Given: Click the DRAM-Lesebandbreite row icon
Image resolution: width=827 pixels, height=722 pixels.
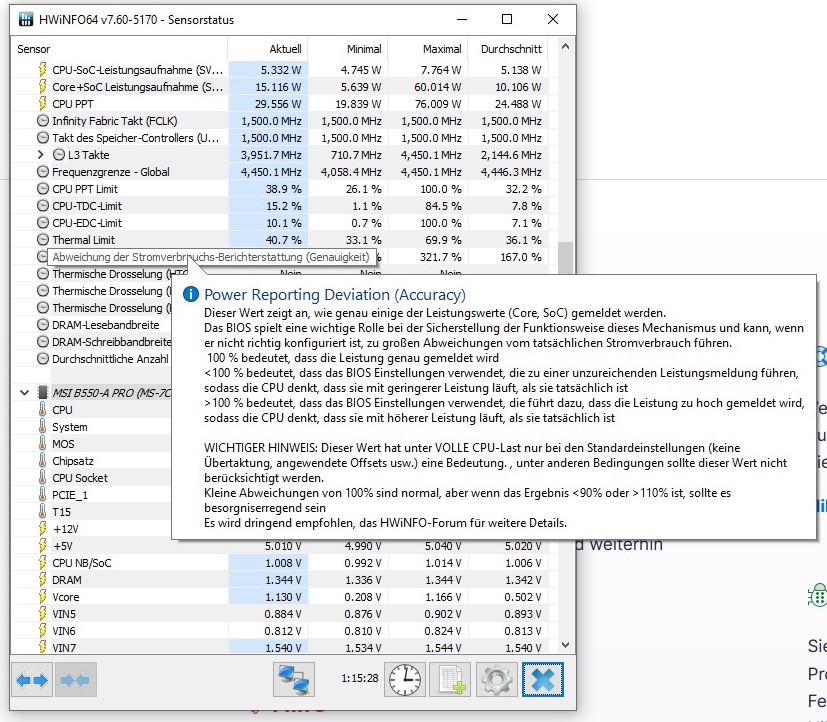Looking at the screenshot, I should [43, 325].
